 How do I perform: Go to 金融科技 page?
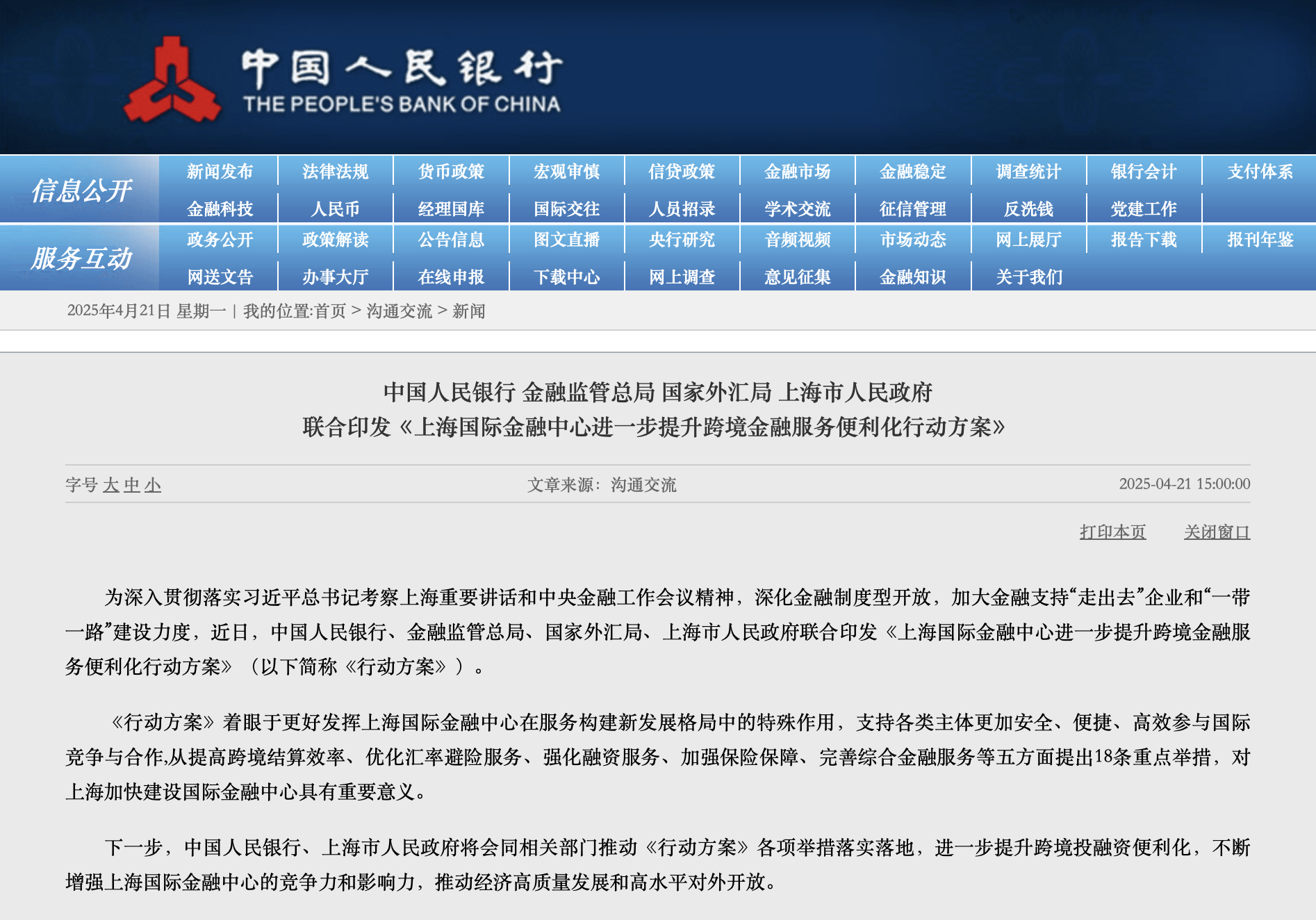pos(220,208)
